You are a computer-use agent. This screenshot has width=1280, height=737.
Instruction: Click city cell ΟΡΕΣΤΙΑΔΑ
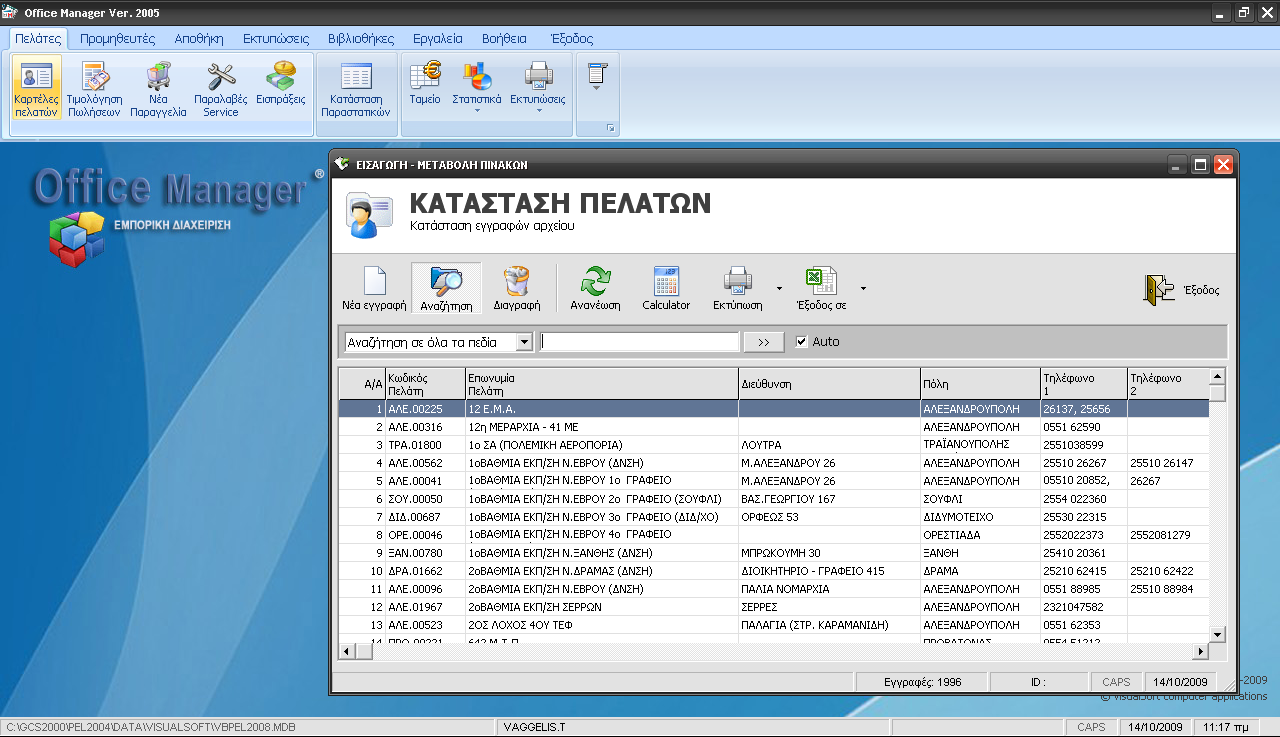(980, 535)
